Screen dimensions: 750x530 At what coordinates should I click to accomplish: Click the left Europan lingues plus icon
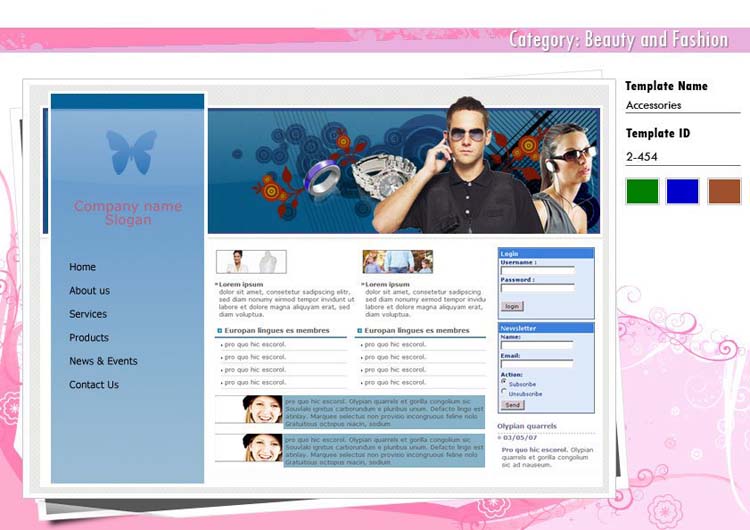click(219, 330)
